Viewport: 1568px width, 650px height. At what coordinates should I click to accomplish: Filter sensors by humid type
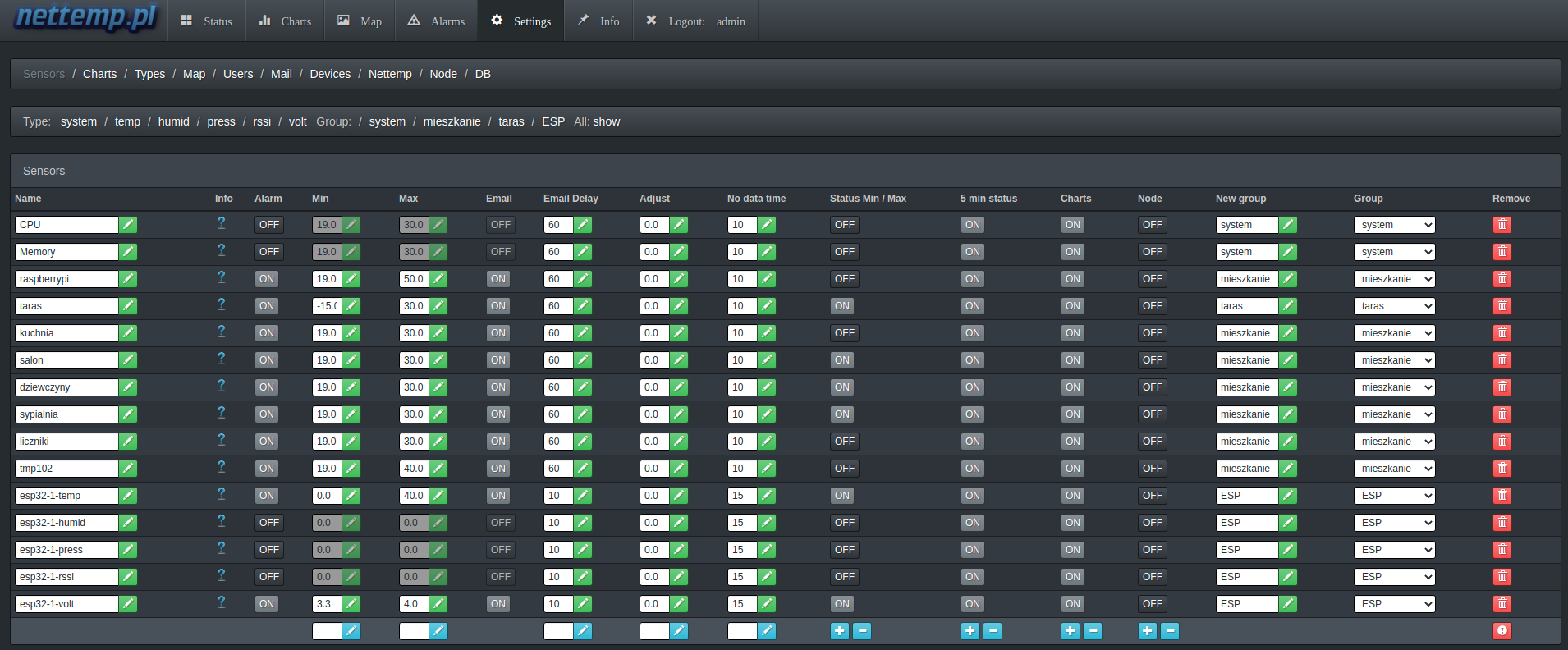pyautogui.click(x=173, y=121)
